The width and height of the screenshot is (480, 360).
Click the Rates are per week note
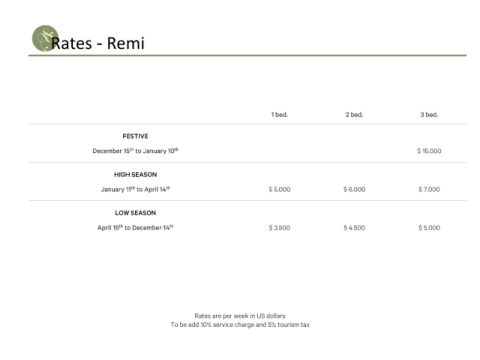tap(240, 316)
